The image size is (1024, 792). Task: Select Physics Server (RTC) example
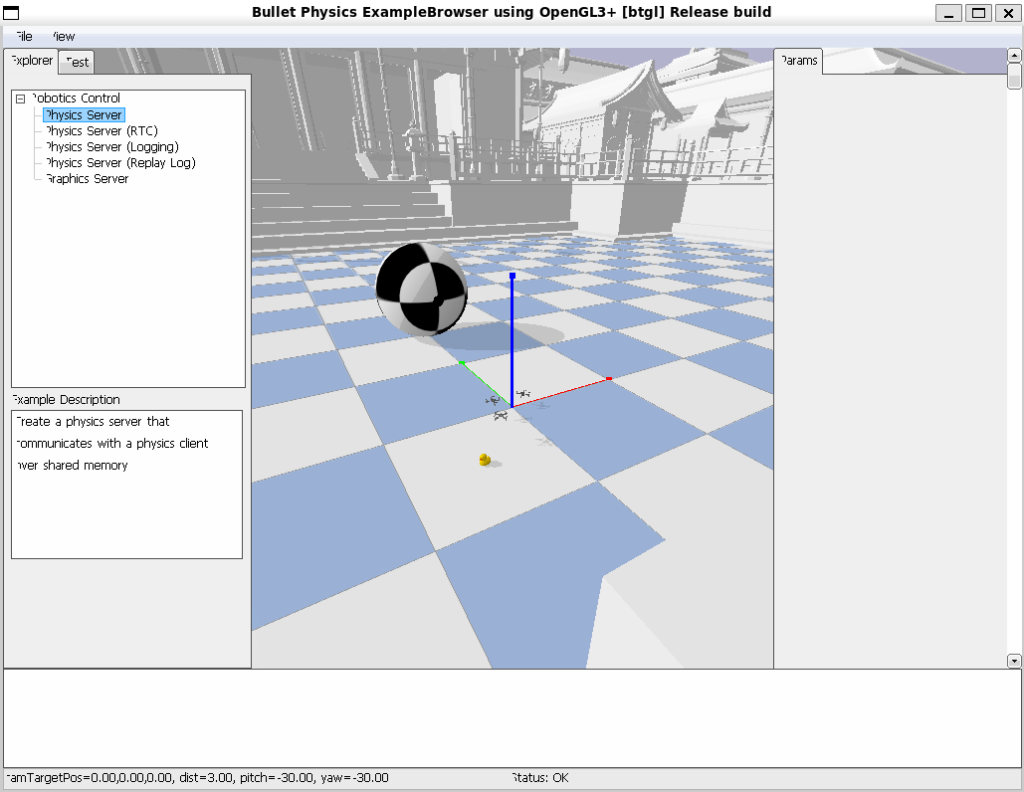[x=101, y=131]
